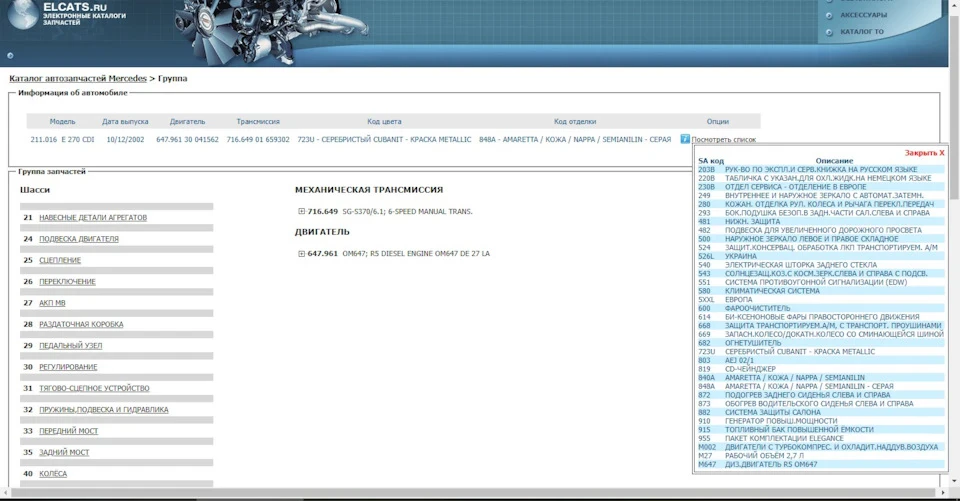This screenshot has width=960, height=501.
Task: Click the blue question icon before Посмотреть список
Action: [x=684, y=139]
